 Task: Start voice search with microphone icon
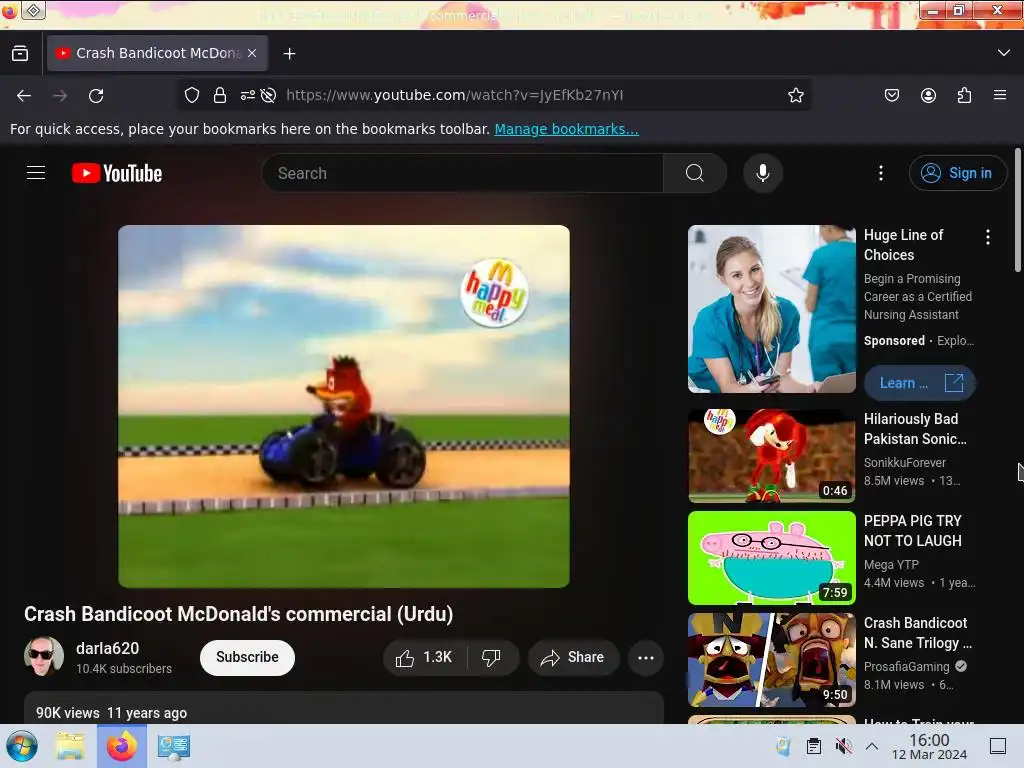[x=762, y=173]
